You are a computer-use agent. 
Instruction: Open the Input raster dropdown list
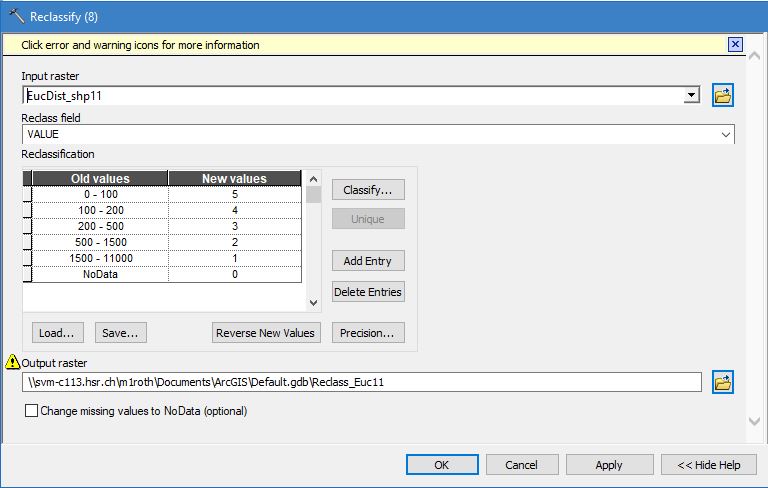tap(691, 95)
